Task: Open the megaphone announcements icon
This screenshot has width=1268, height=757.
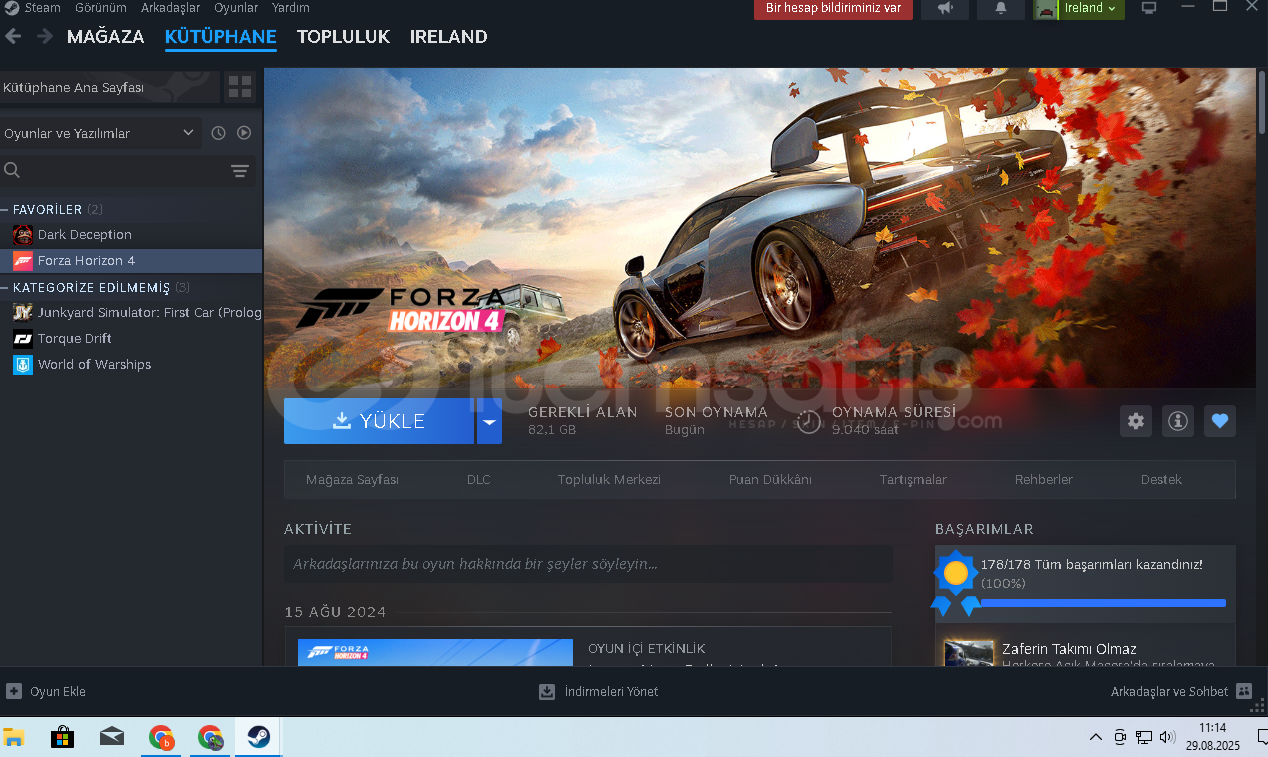Action: [945, 8]
